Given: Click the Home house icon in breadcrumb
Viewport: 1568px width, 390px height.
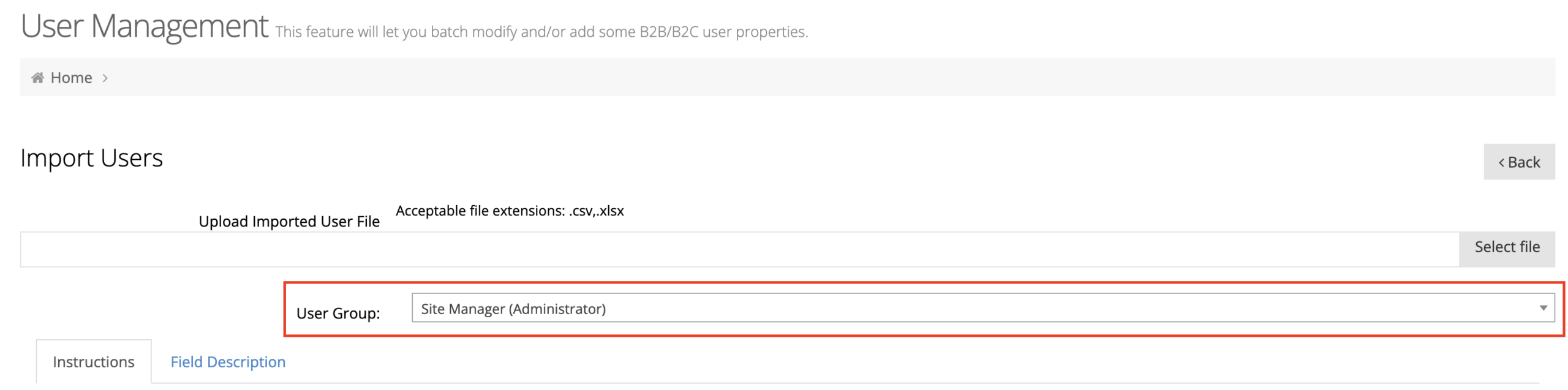Looking at the screenshot, I should click(x=37, y=78).
